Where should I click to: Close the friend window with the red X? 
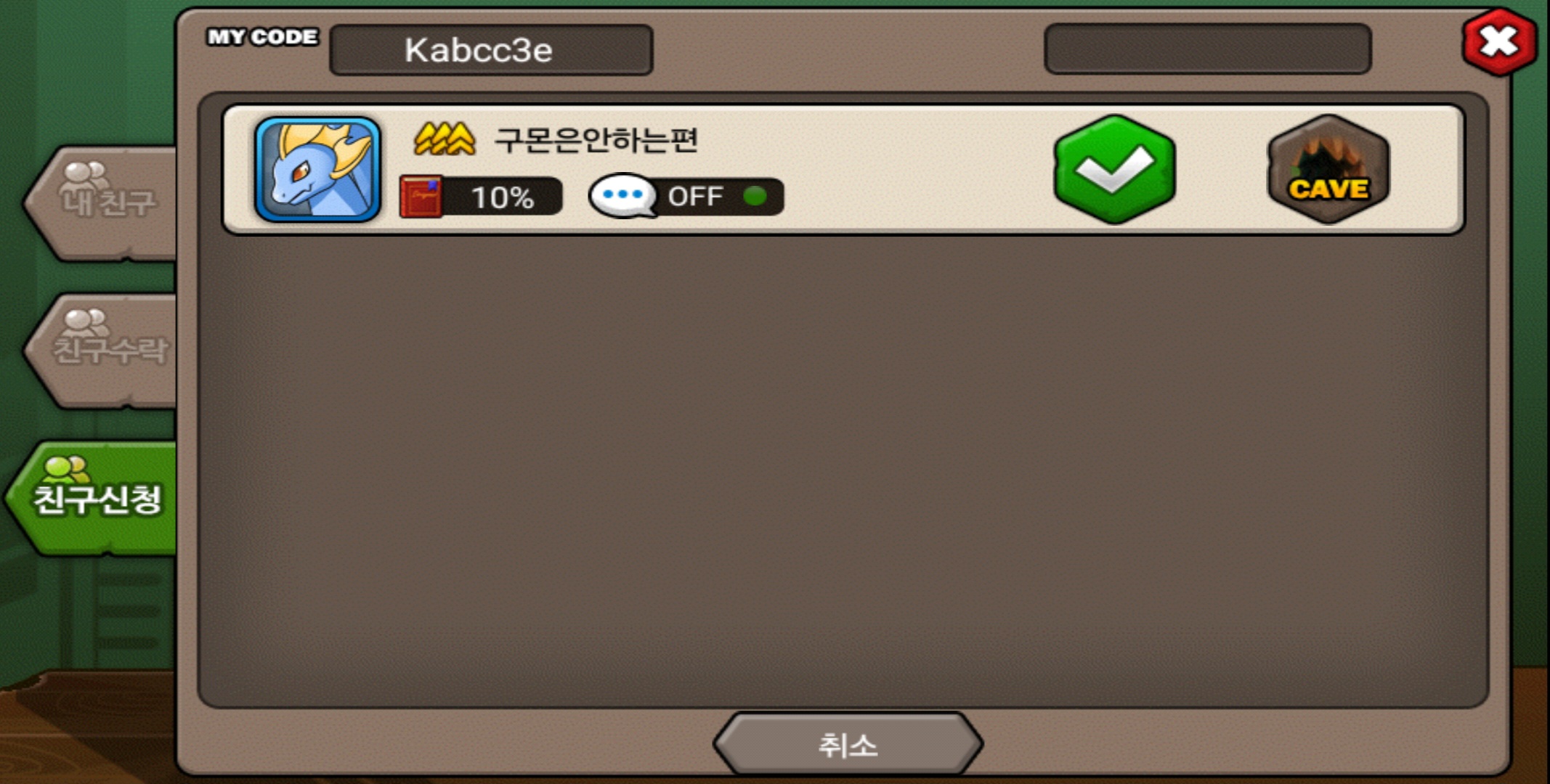point(1499,42)
